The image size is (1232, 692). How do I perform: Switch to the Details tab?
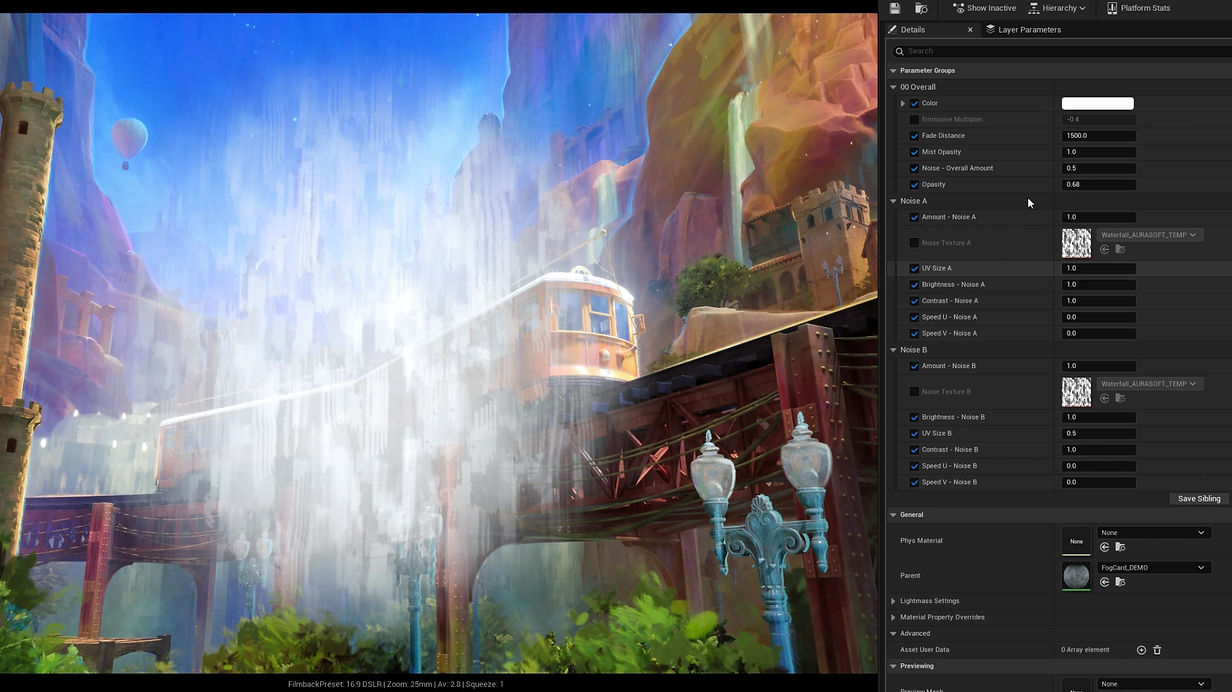coord(913,30)
